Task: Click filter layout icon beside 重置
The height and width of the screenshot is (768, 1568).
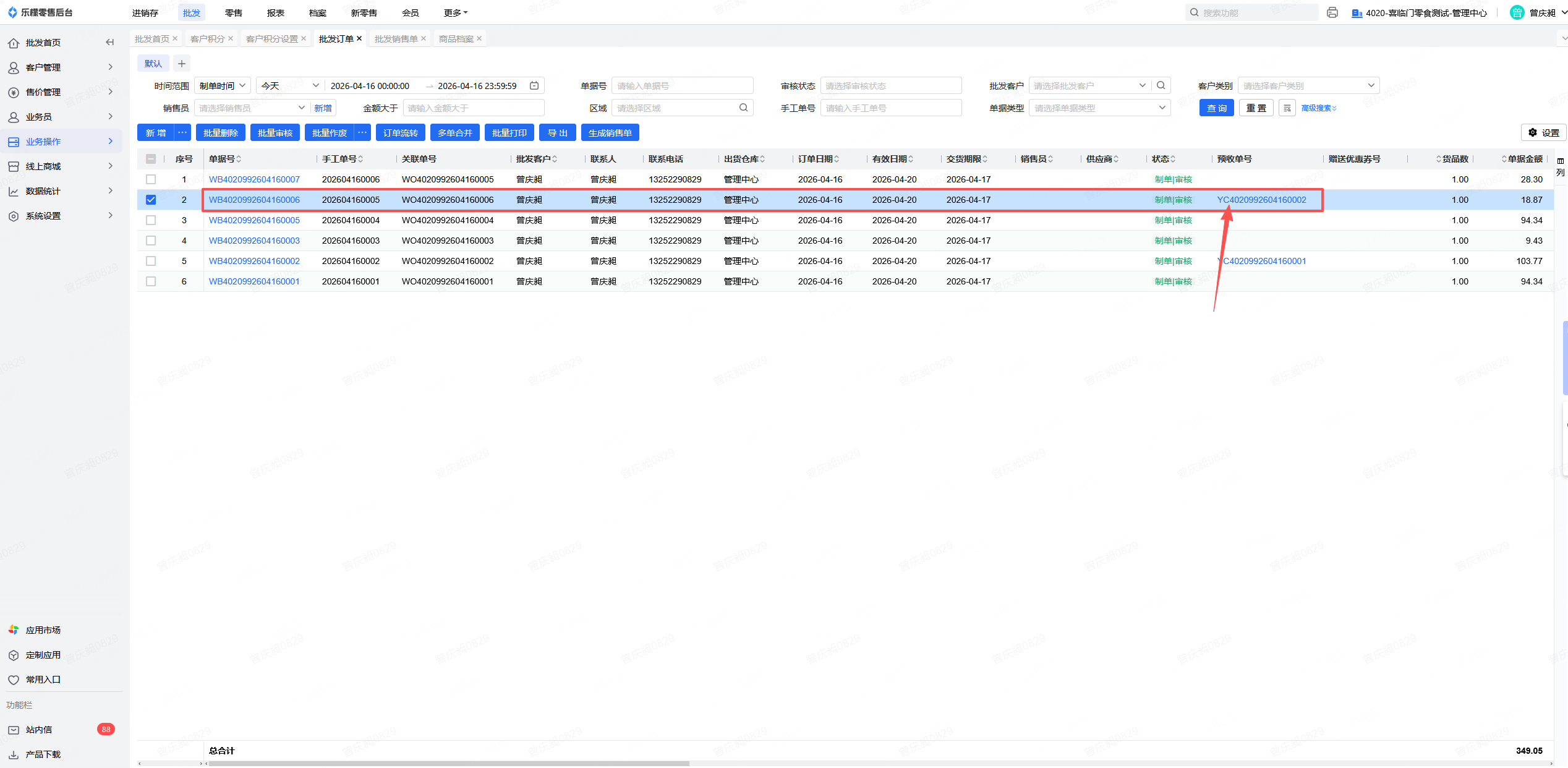Action: (x=1287, y=108)
